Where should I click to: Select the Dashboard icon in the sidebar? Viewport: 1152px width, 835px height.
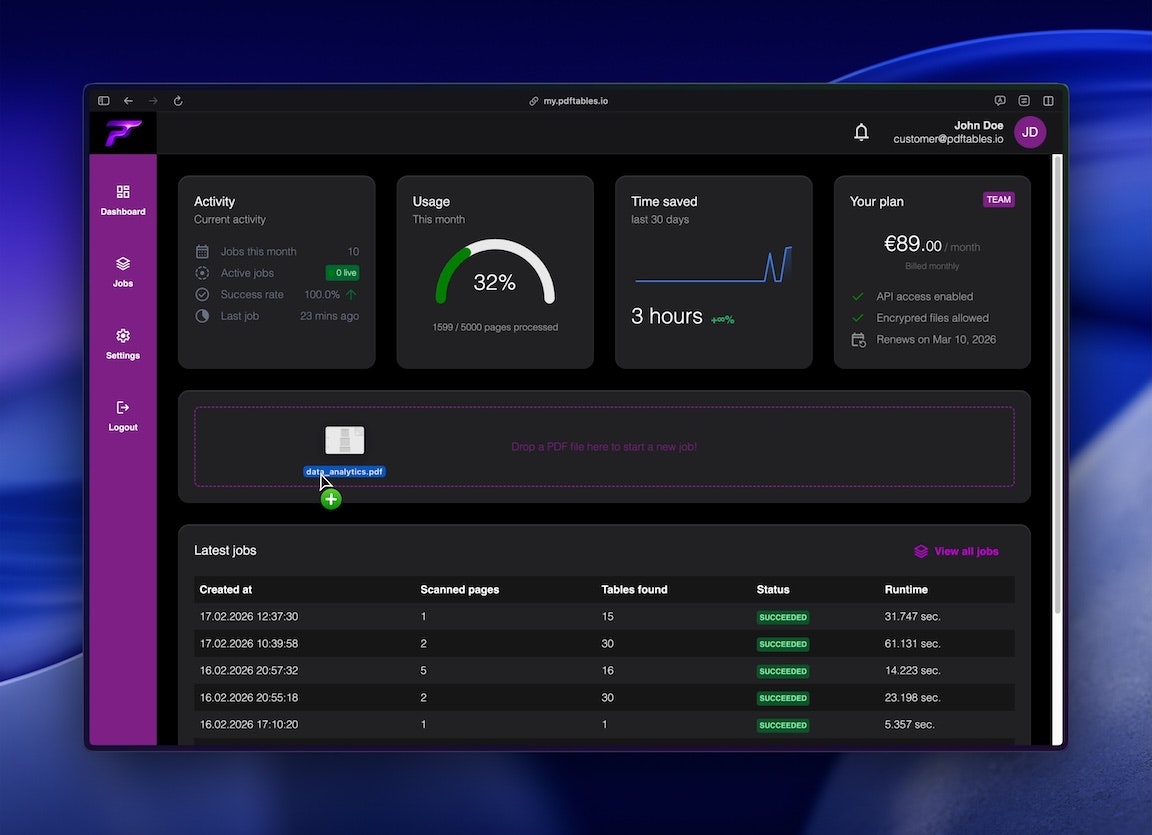click(122, 192)
